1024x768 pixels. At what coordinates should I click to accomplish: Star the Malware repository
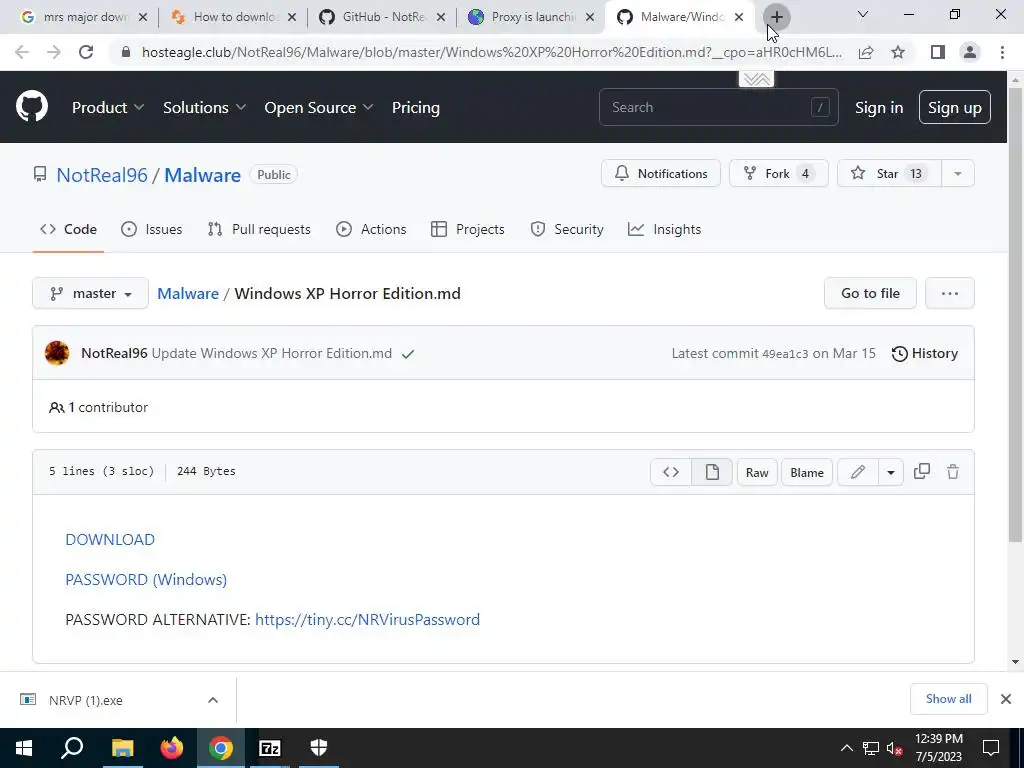tap(889, 174)
